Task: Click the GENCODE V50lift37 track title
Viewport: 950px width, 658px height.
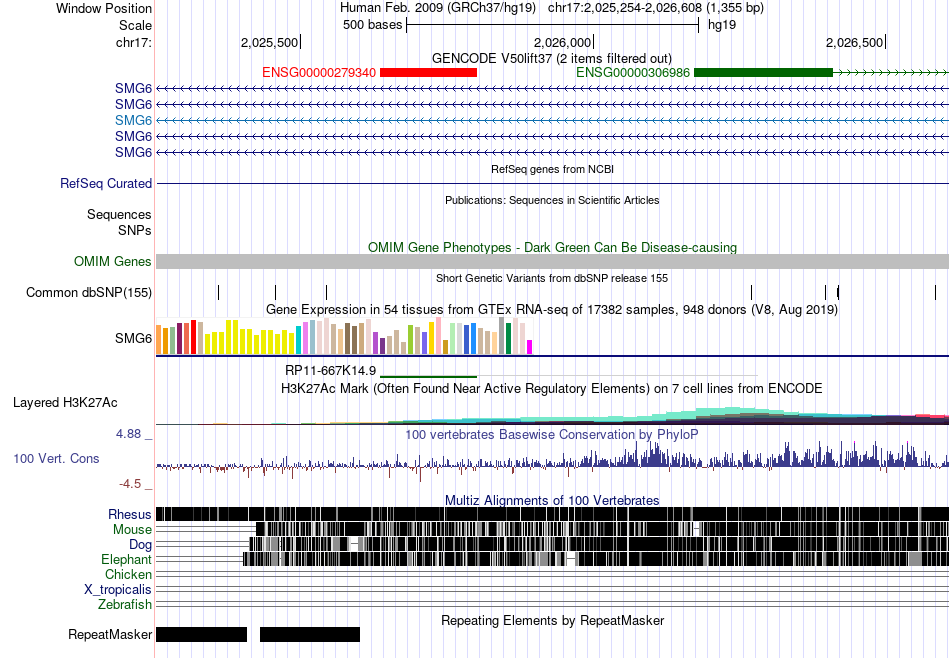Action: click(551, 58)
